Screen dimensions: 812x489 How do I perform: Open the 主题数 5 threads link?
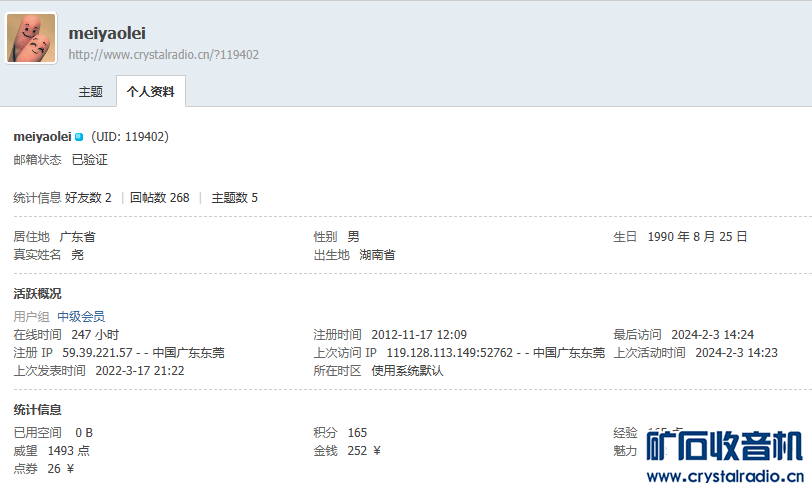[x=234, y=198]
